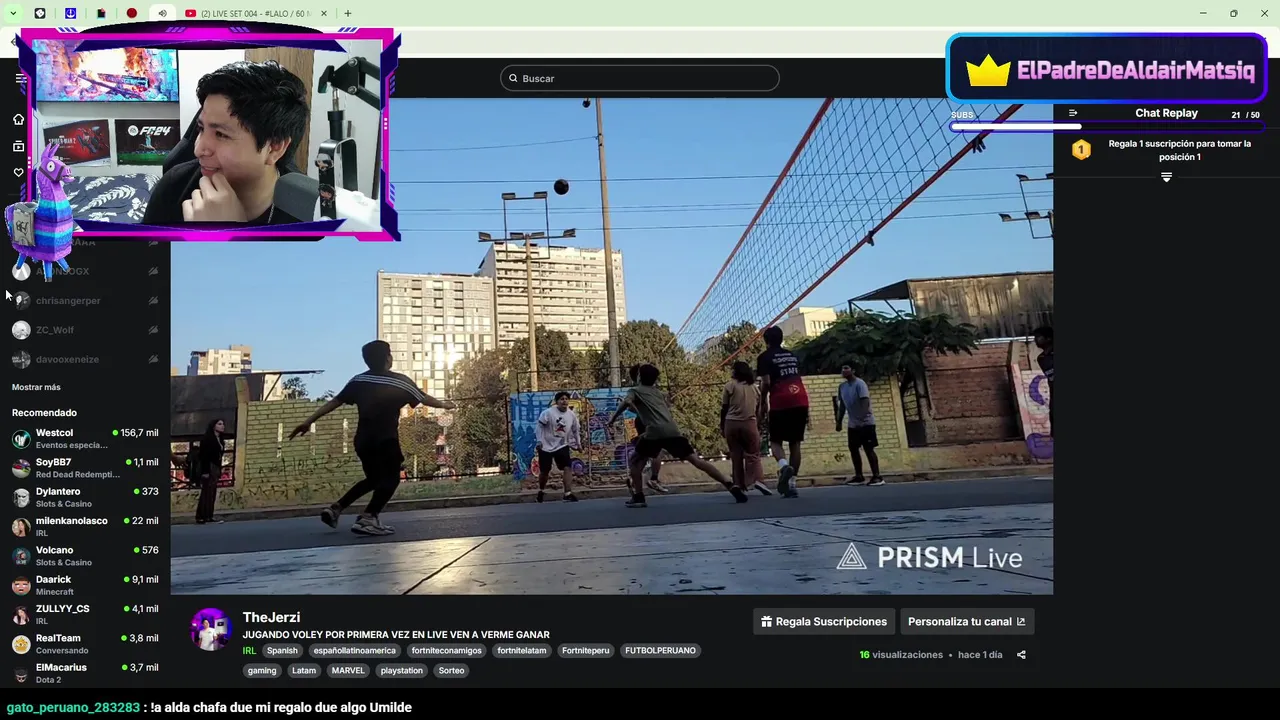1280x720 pixels.
Task: Switch to the blue download-icon pinned tab
Action: click(70, 13)
